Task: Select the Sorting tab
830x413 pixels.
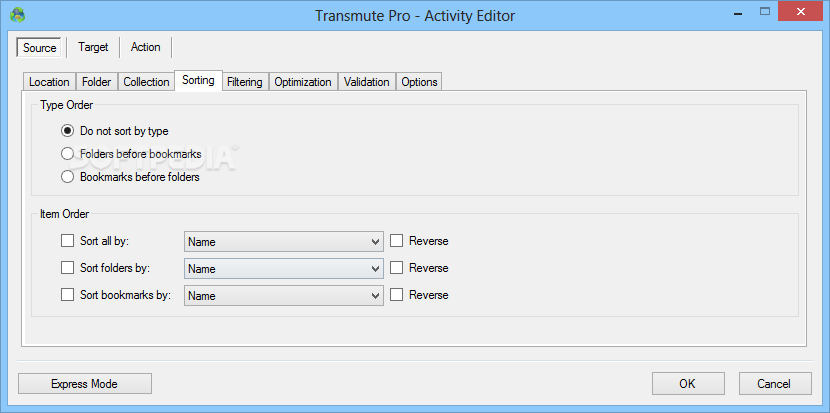Action: point(199,80)
